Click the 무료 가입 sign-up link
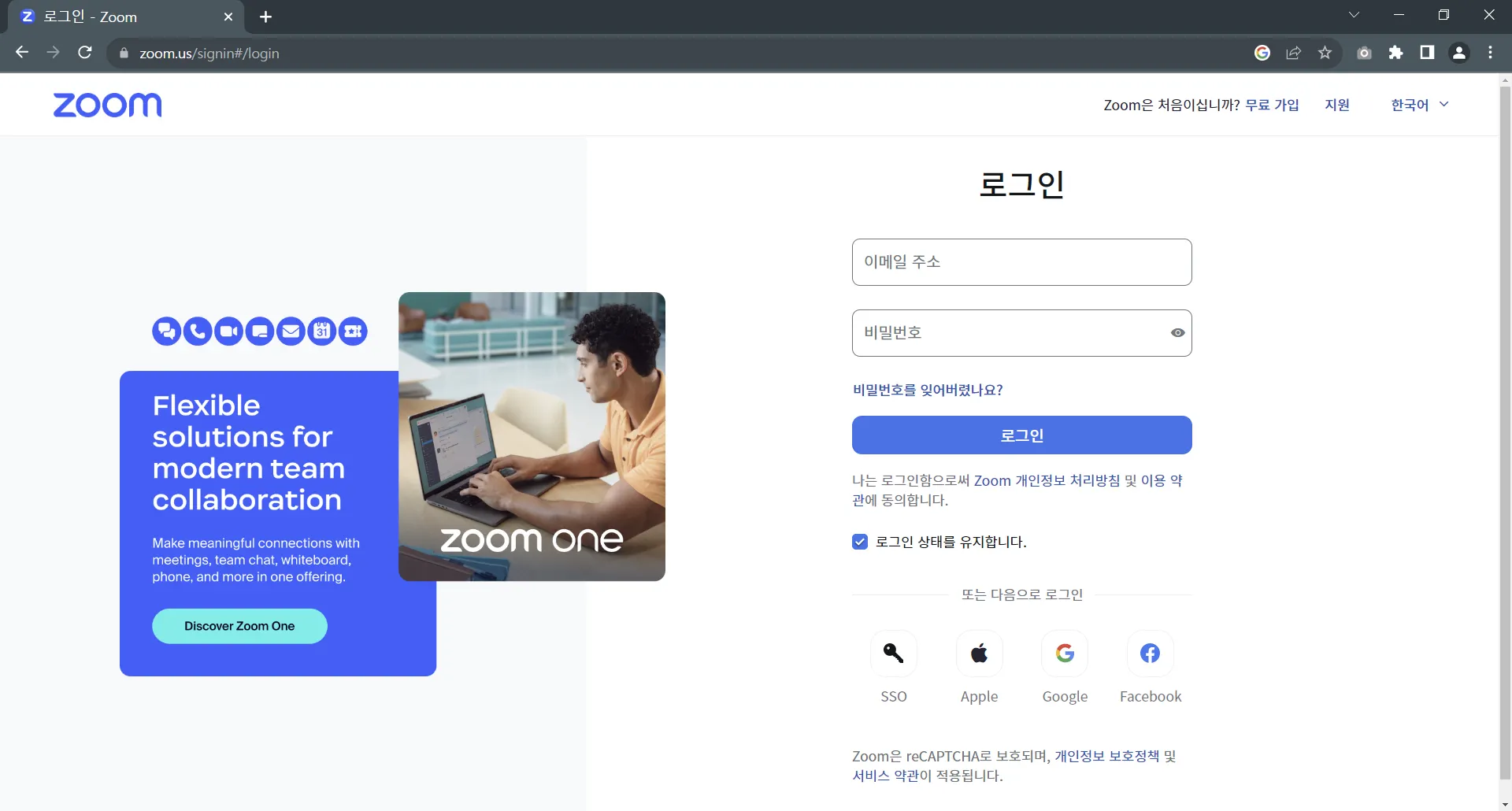Viewport: 1512px width, 811px height. point(1272,105)
